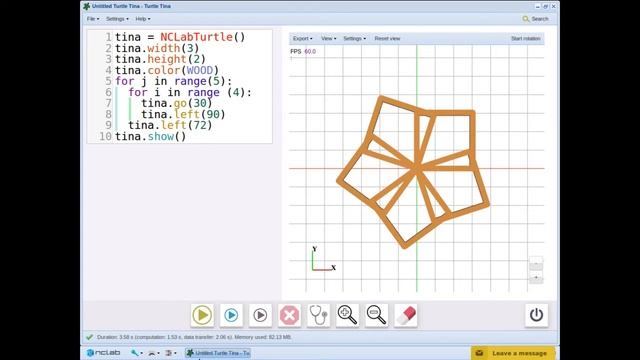
Task: Open the viewer's Settings dropdown
Action: coord(354,38)
